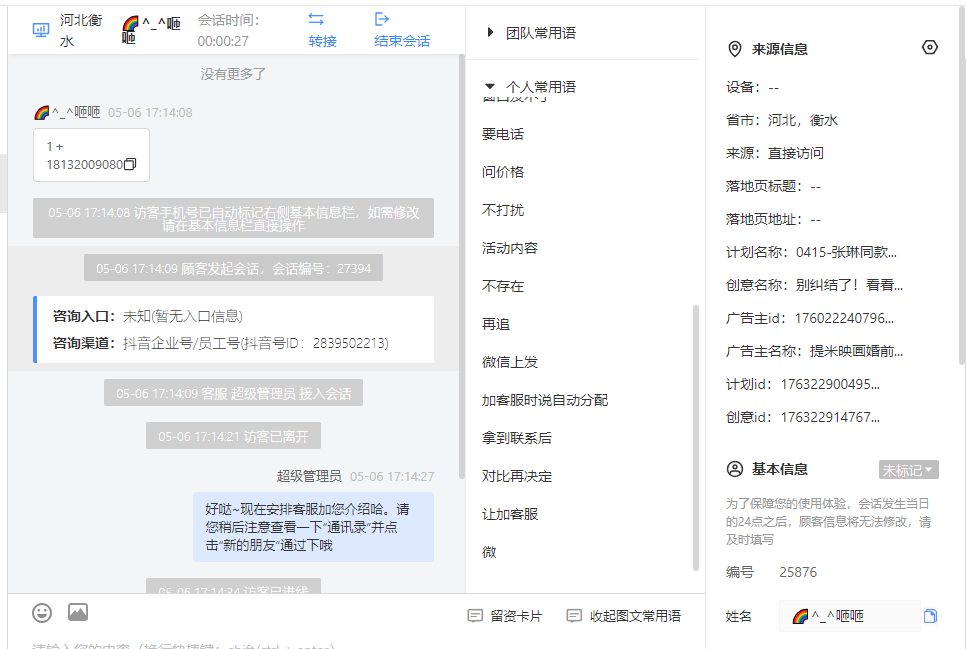966x649 pixels.
Task: Click the 姓名 input field
Action: click(850, 616)
